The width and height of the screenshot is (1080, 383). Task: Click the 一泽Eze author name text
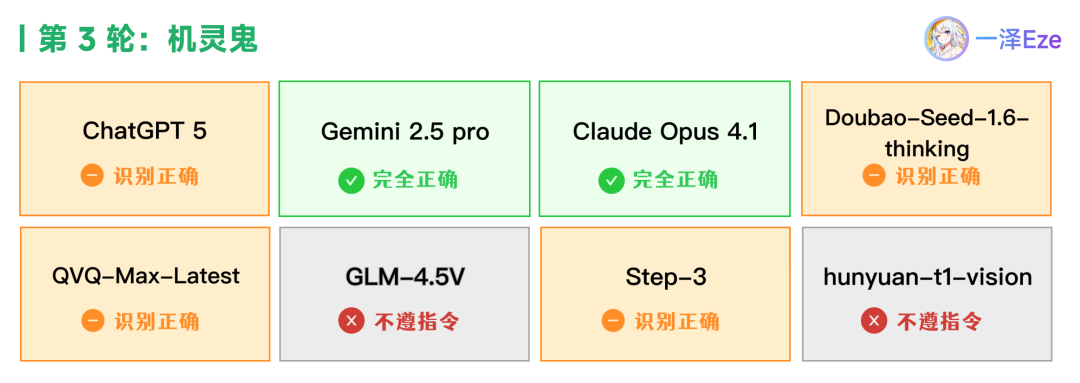click(x=1018, y=40)
